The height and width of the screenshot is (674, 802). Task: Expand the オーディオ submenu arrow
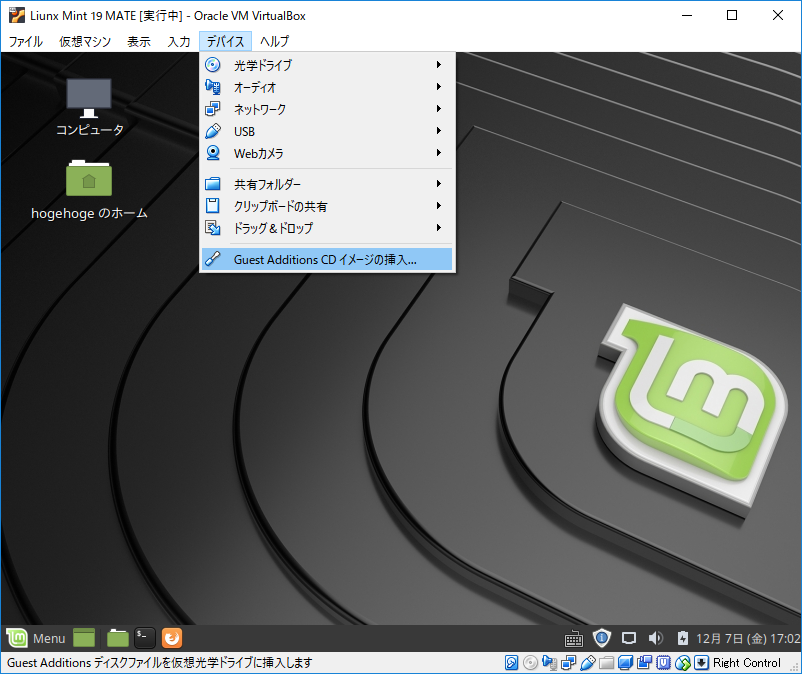click(x=439, y=86)
